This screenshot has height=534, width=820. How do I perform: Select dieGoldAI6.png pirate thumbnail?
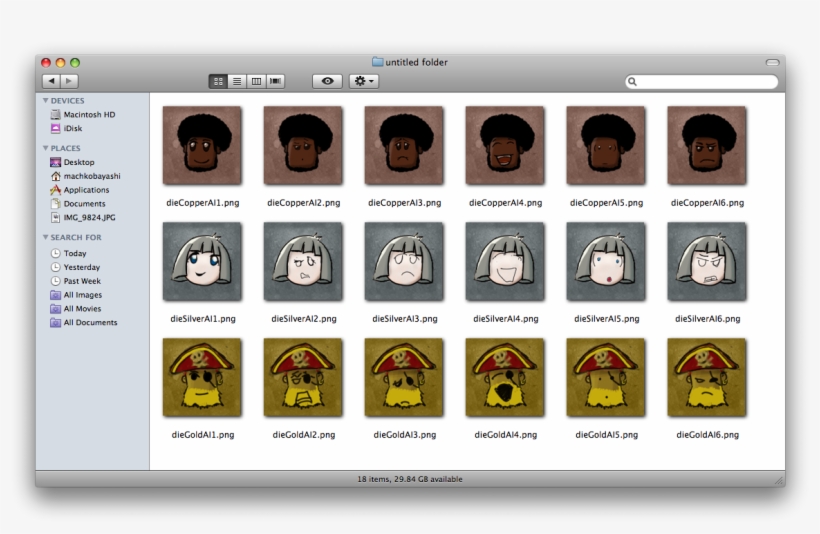[707, 378]
